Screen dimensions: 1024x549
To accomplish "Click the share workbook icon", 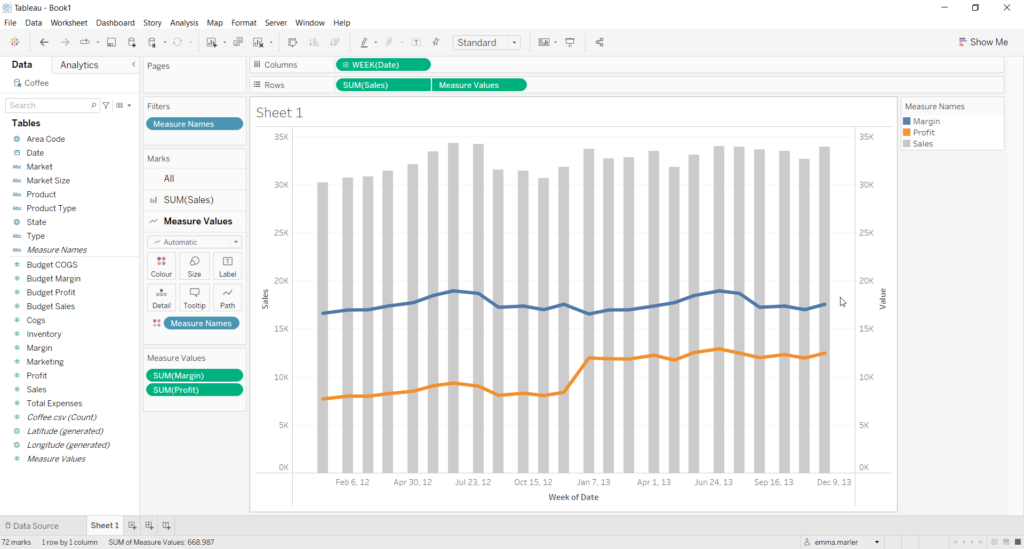I will pyautogui.click(x=600, y=42).
